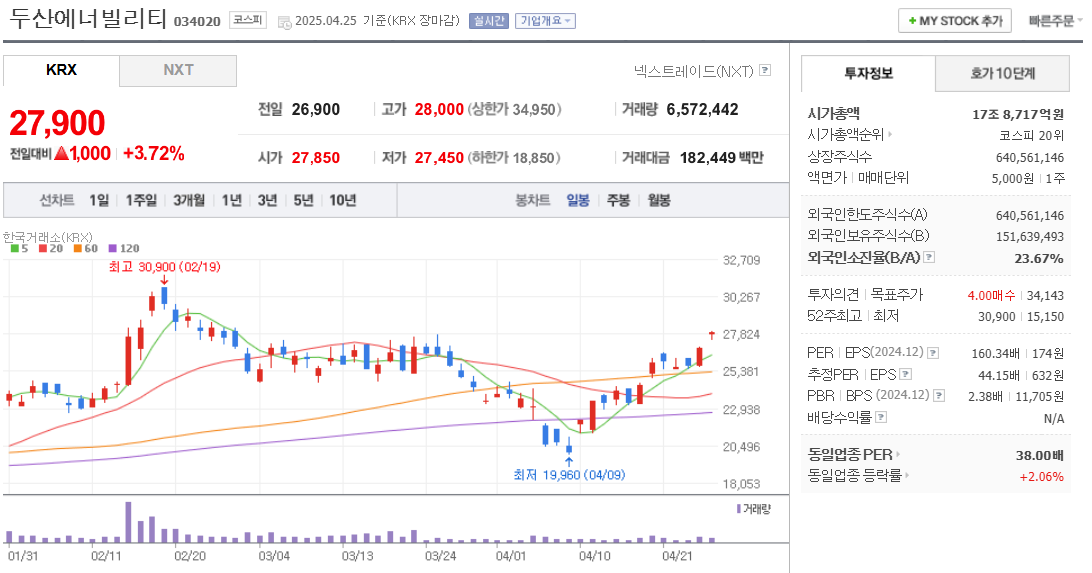Click the 04/10 date on chart axis

point(595,556)
